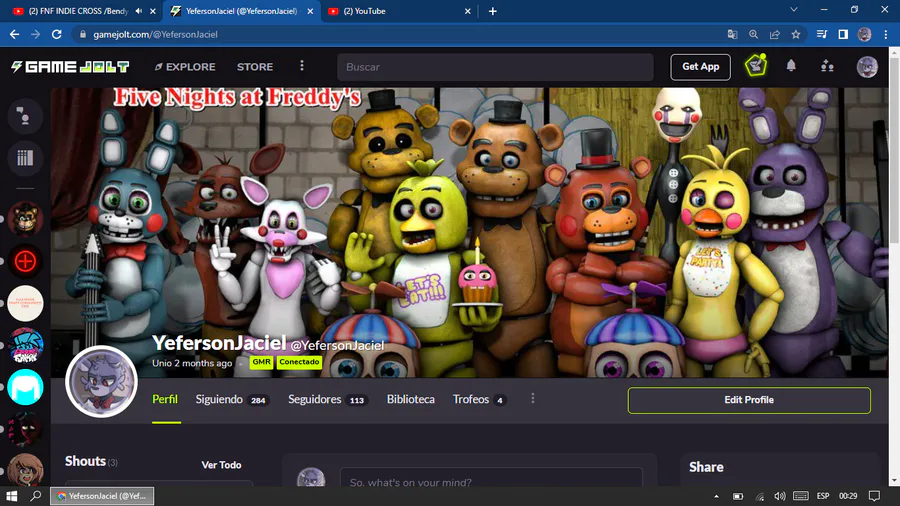Close the (2) YouTube tab
The width and height of the screenshot is (900, 506).
(x=467, y=11)
